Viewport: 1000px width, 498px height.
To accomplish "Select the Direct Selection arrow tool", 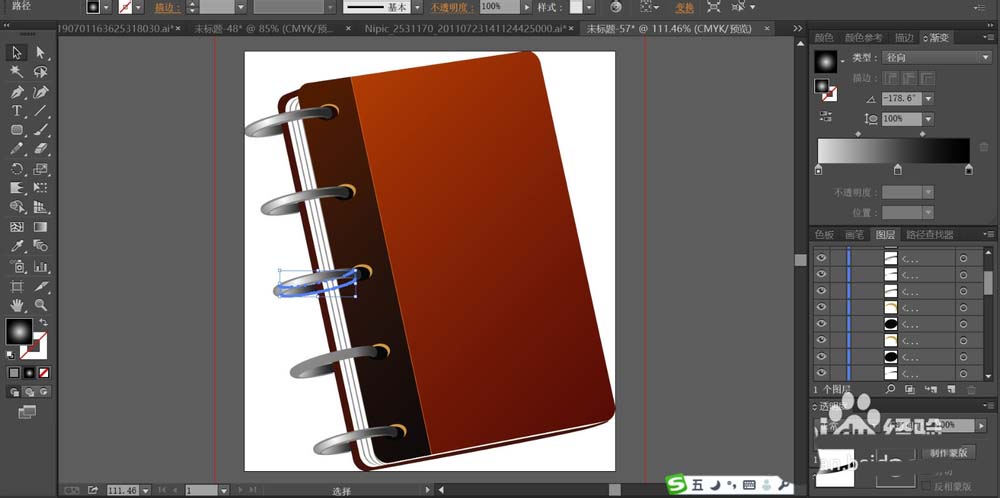I will tap(41, 53).
